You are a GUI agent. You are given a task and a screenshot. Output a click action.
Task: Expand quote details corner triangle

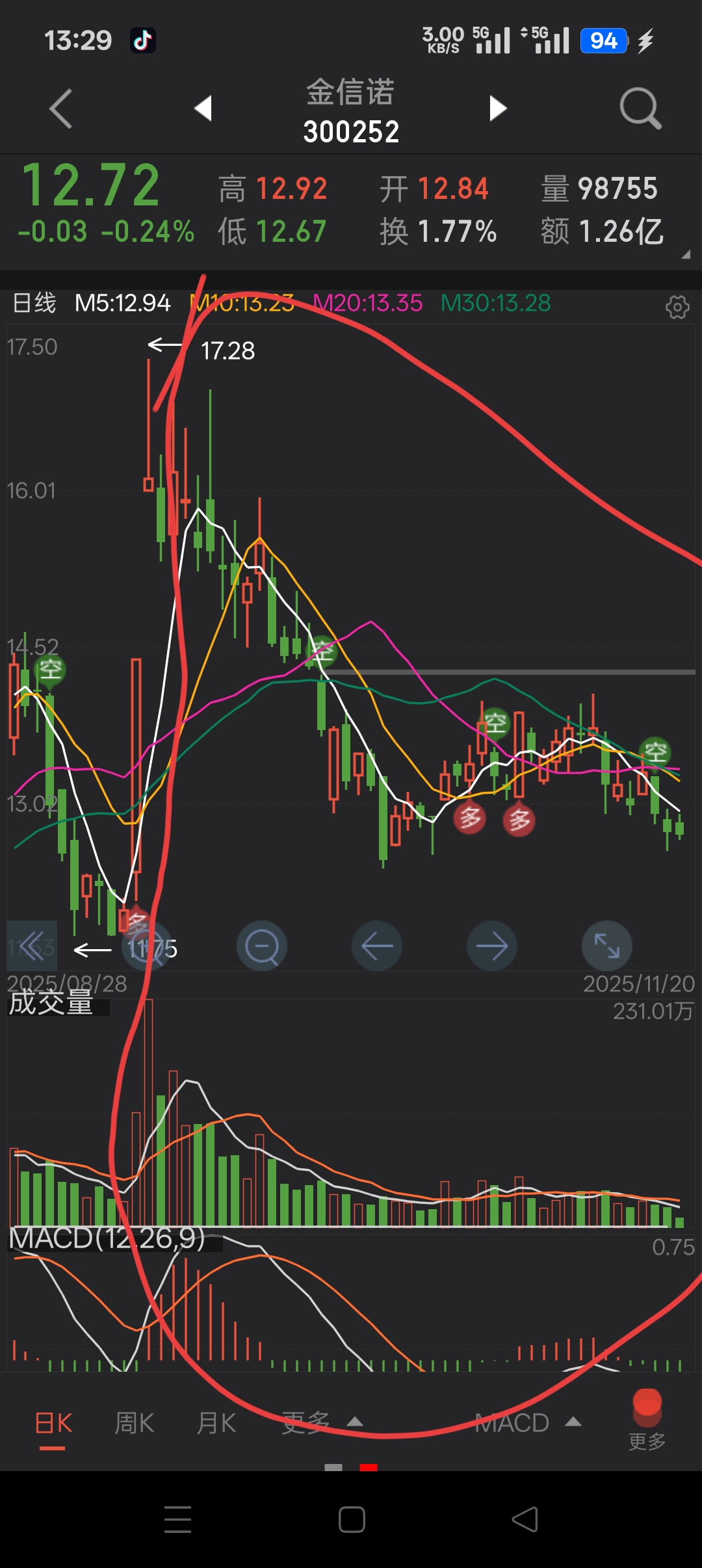(686, 255)
